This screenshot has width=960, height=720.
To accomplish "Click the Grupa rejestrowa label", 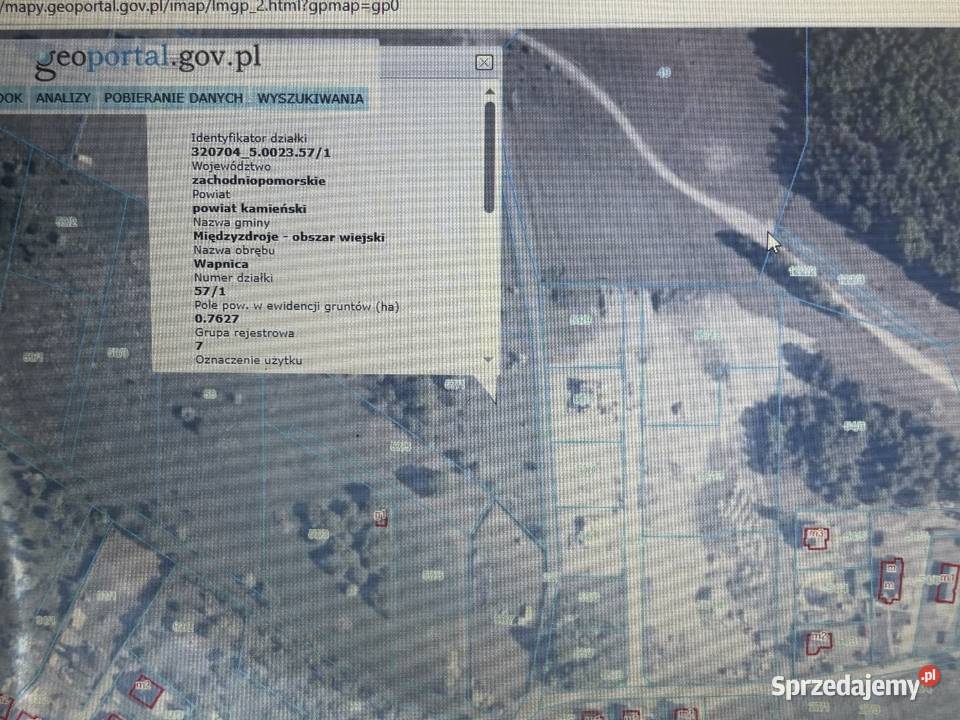I will 244,333.
